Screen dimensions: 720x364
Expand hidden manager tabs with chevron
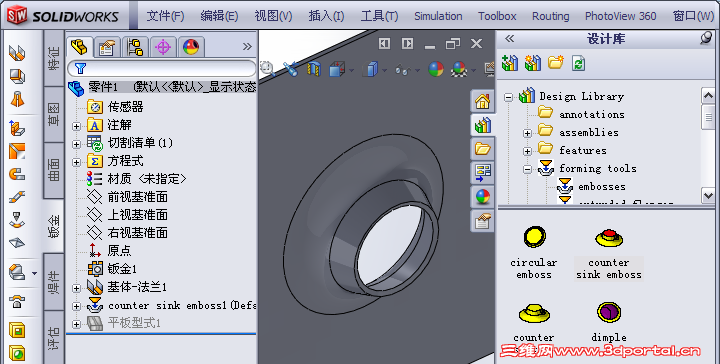pyautogui.click(x=247, y=46)
